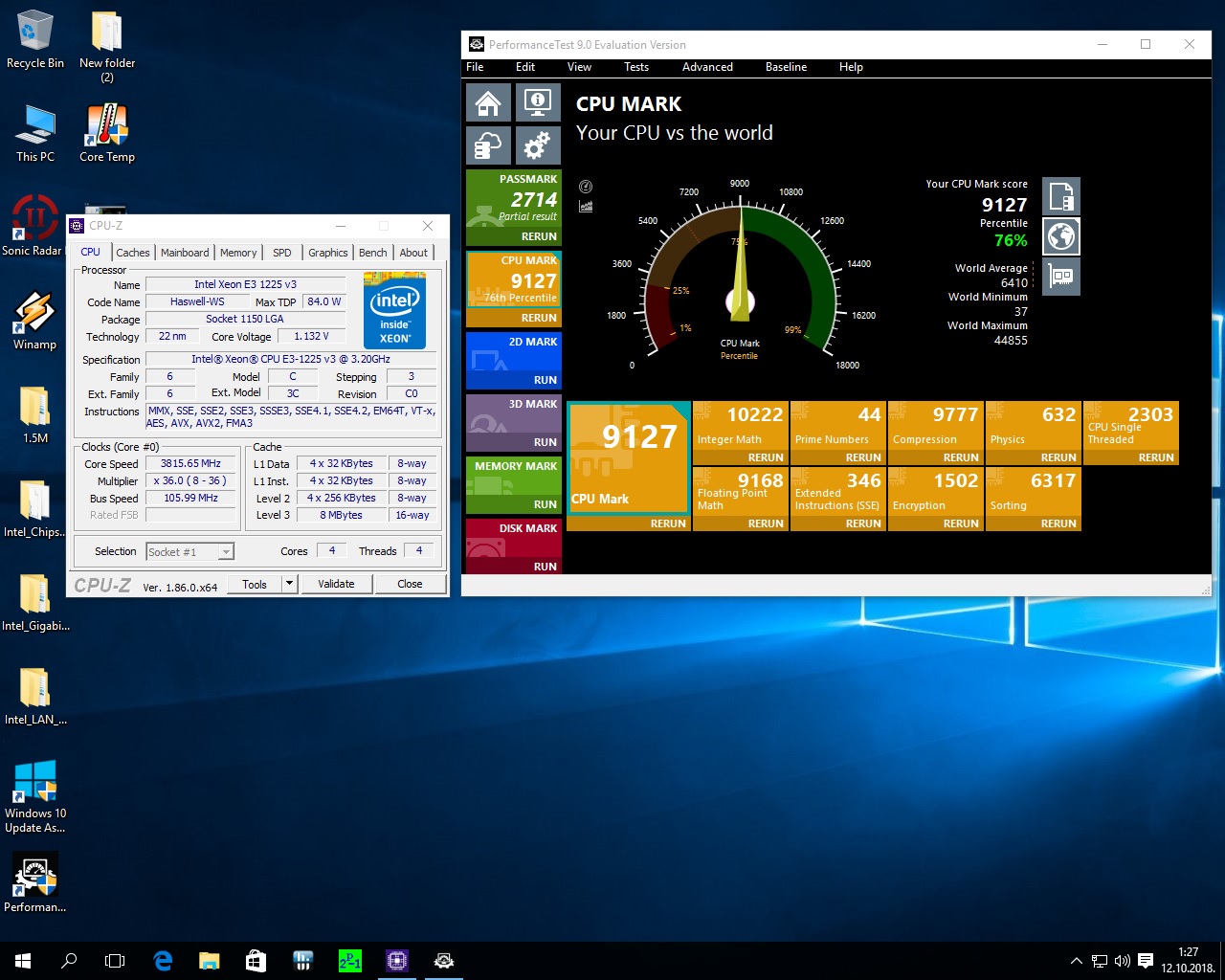Open Microsoft Edge from the taskbar
The image size is (1225, 980).
click(163, 961)
